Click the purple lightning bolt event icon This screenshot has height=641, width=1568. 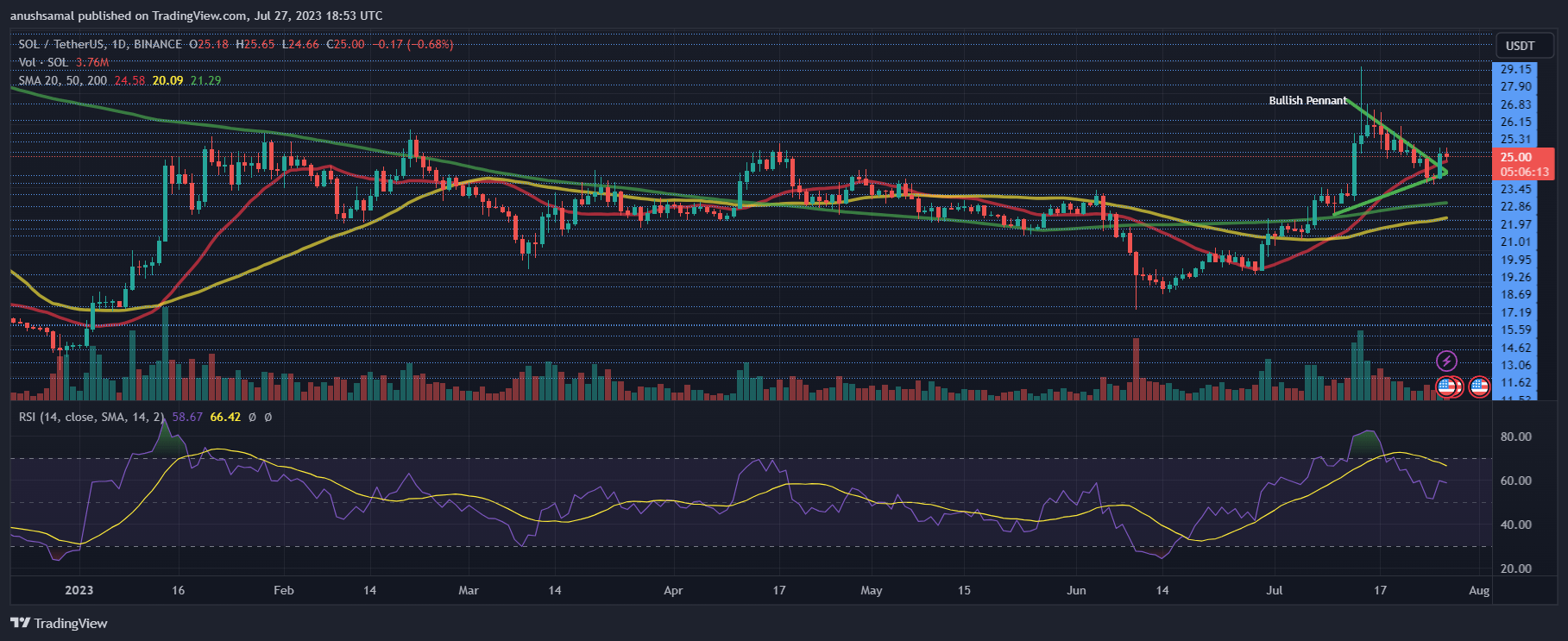[1446, 361]
